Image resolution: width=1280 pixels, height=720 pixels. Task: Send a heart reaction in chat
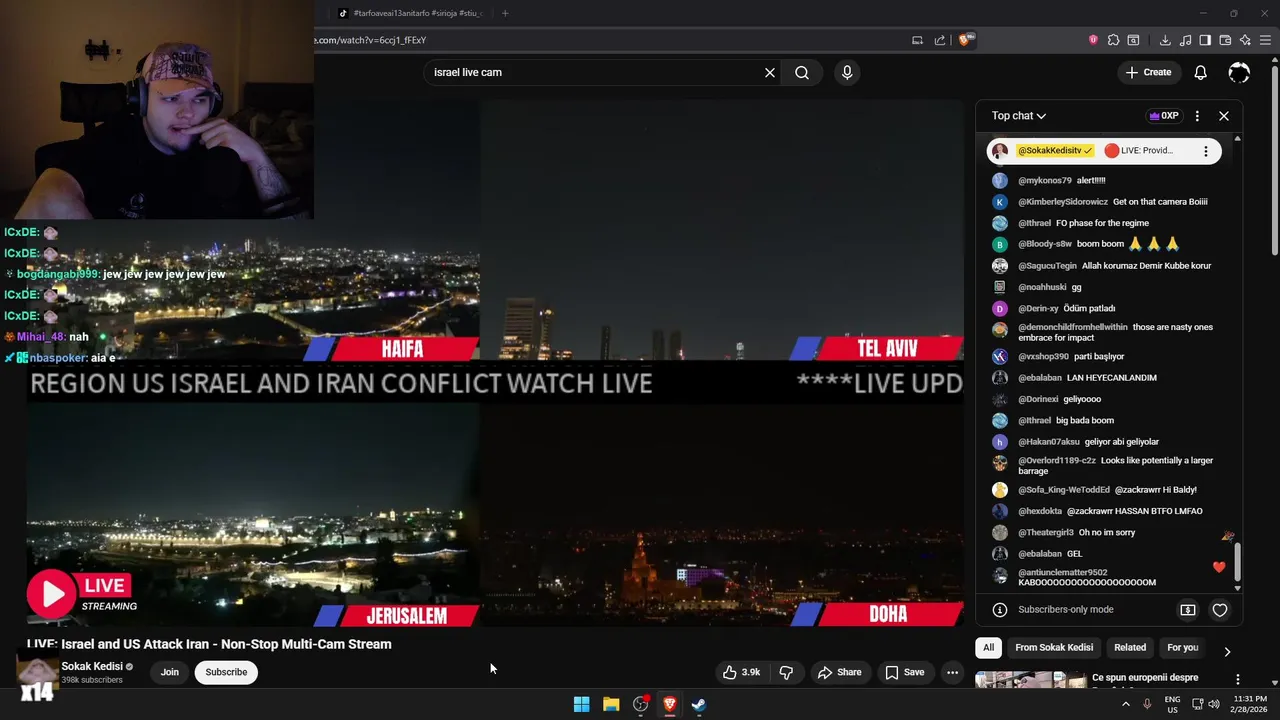[x=1220, y=610]
